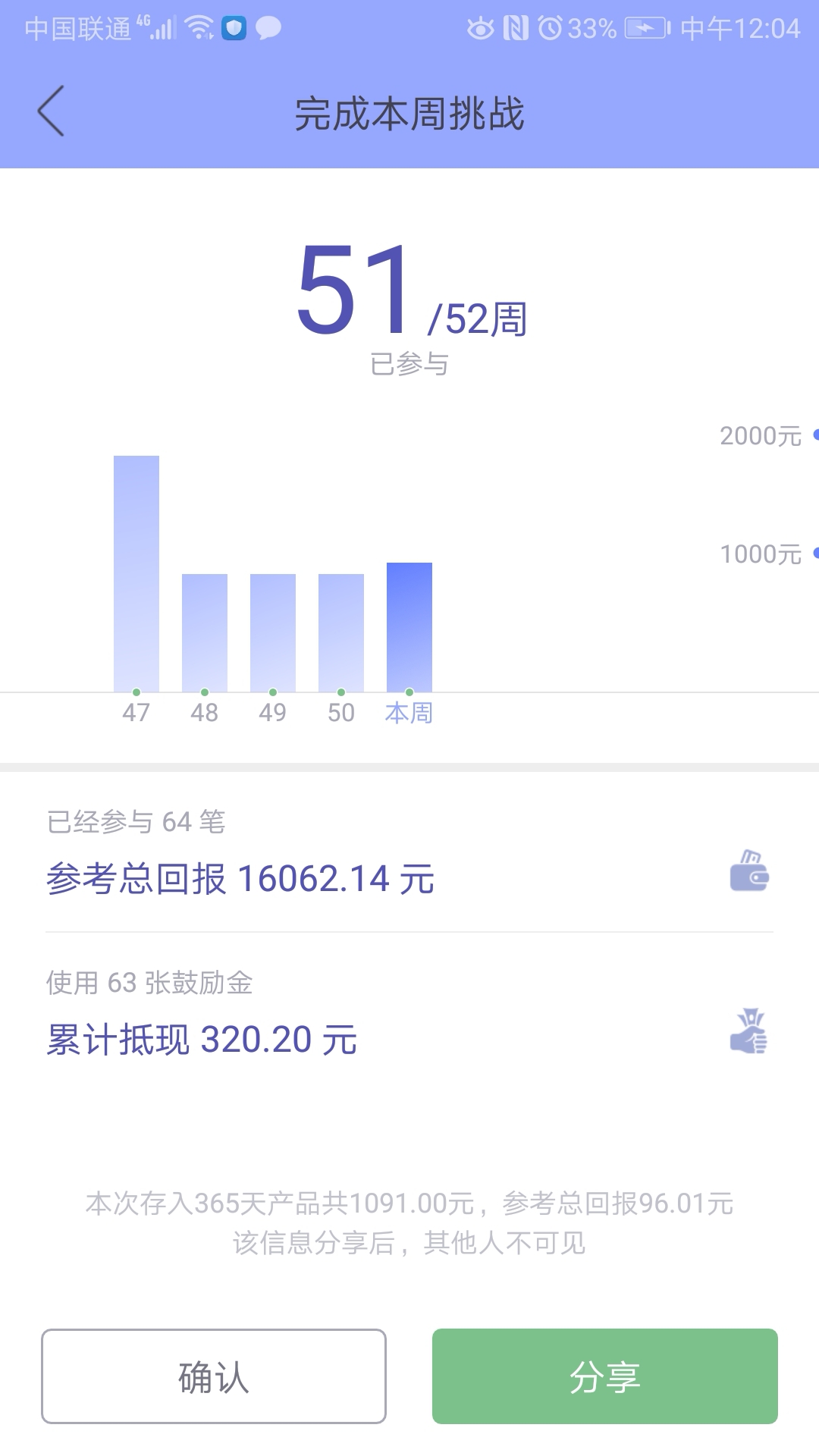Select the week 50 bar
This screenshot has width=819, height=1456.
coord(341,632)
